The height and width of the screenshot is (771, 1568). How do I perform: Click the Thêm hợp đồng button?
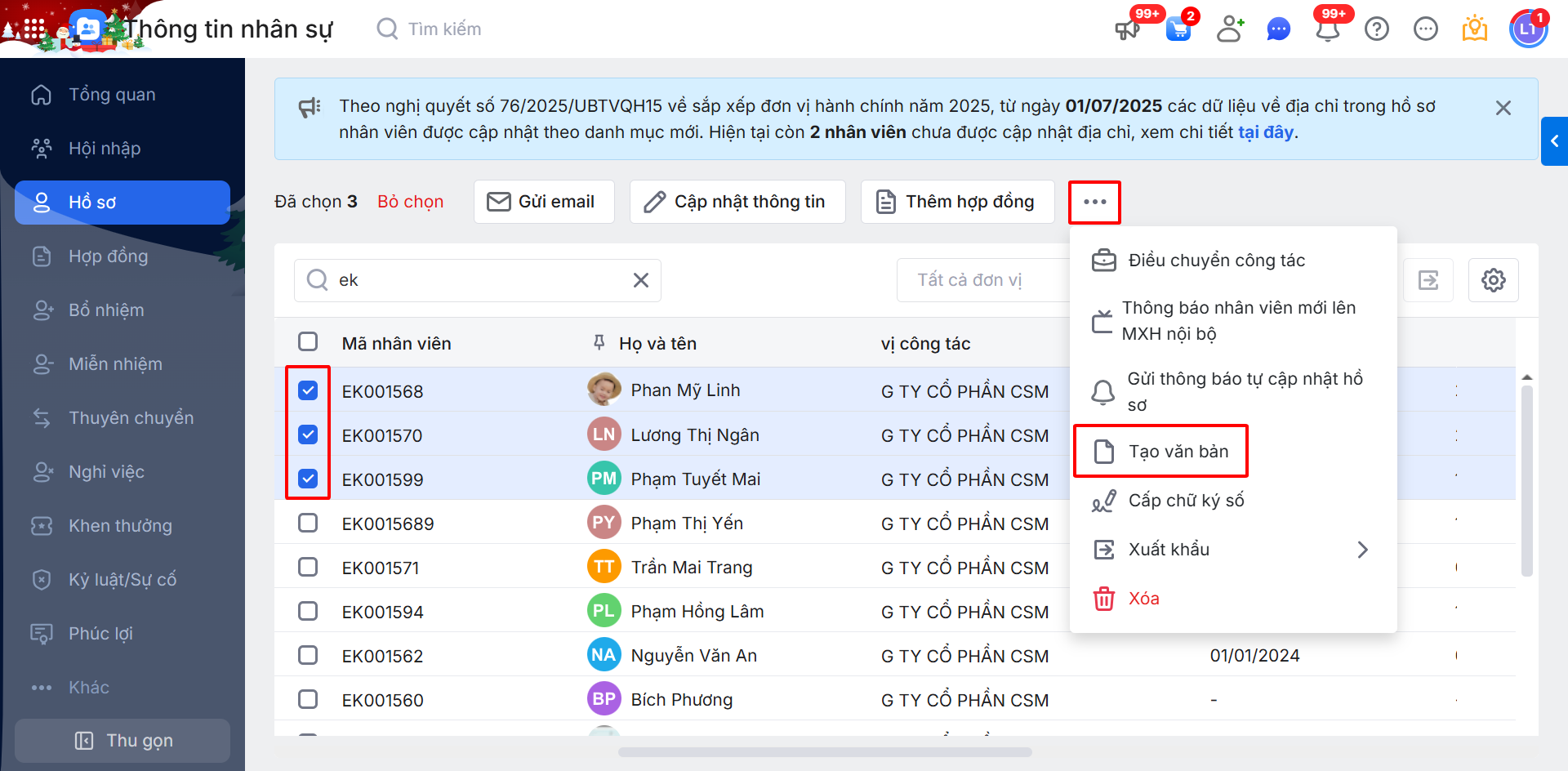coord(958,202)
